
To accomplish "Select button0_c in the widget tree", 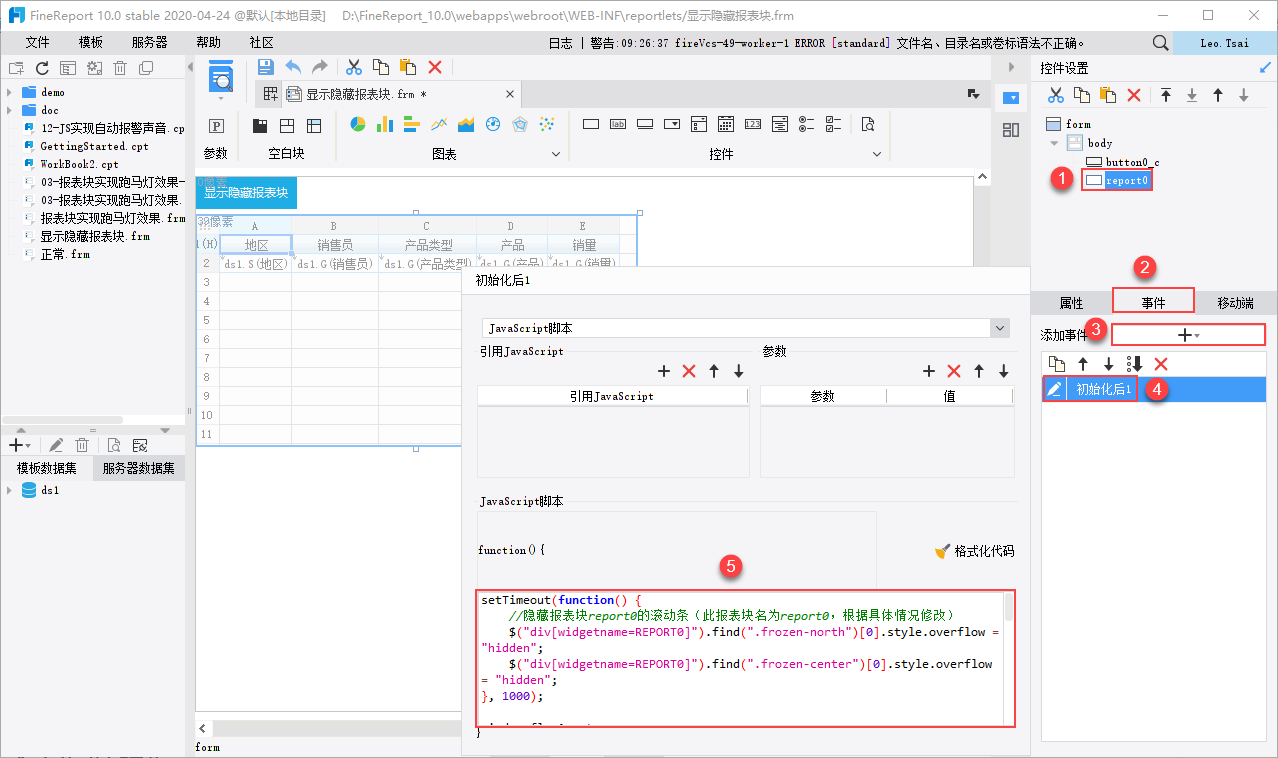I will tap(1132, 162).
